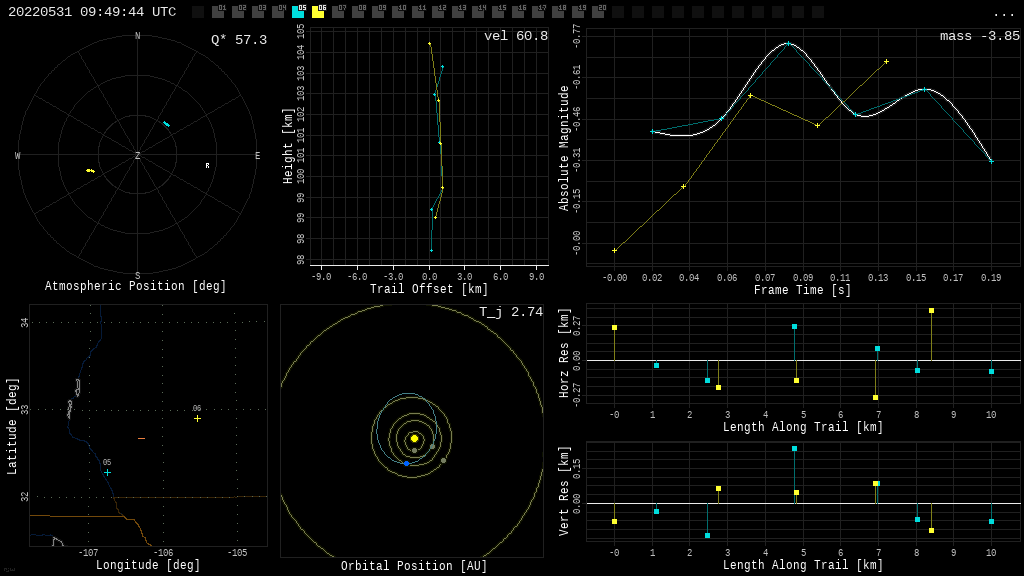This screenshot has height=576, width=1024.
Task: Click the mass -3.85 readout
Action: tap(979, 36)
